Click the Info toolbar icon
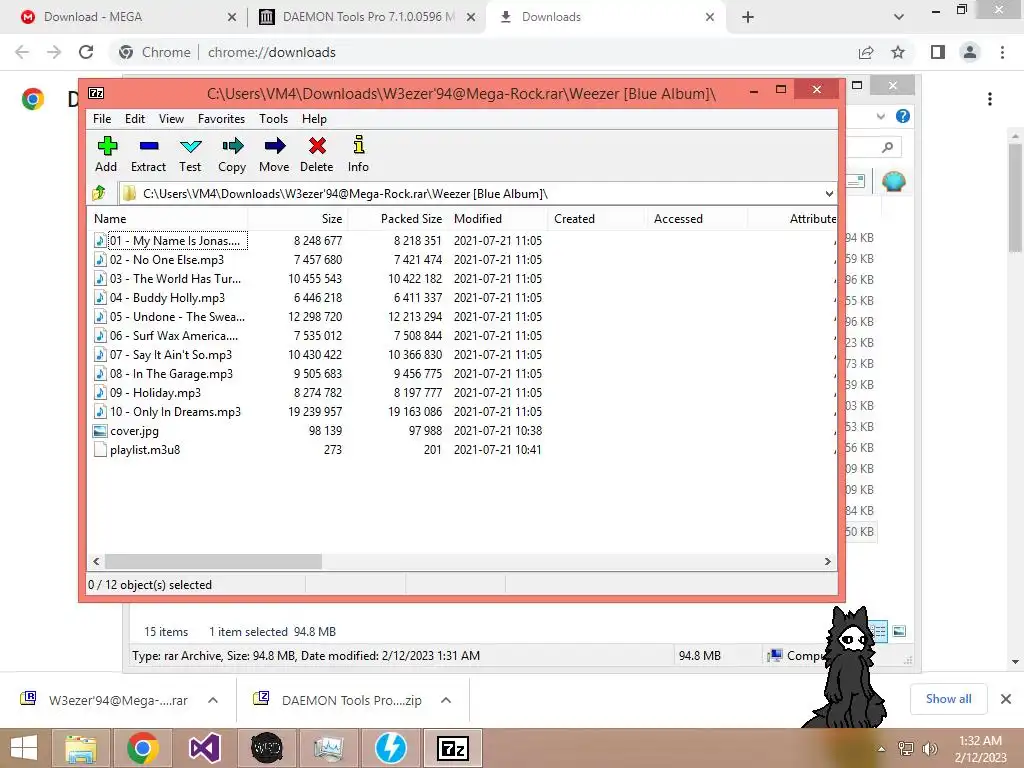The image size is (1024, 768). (x=359, y=145)
